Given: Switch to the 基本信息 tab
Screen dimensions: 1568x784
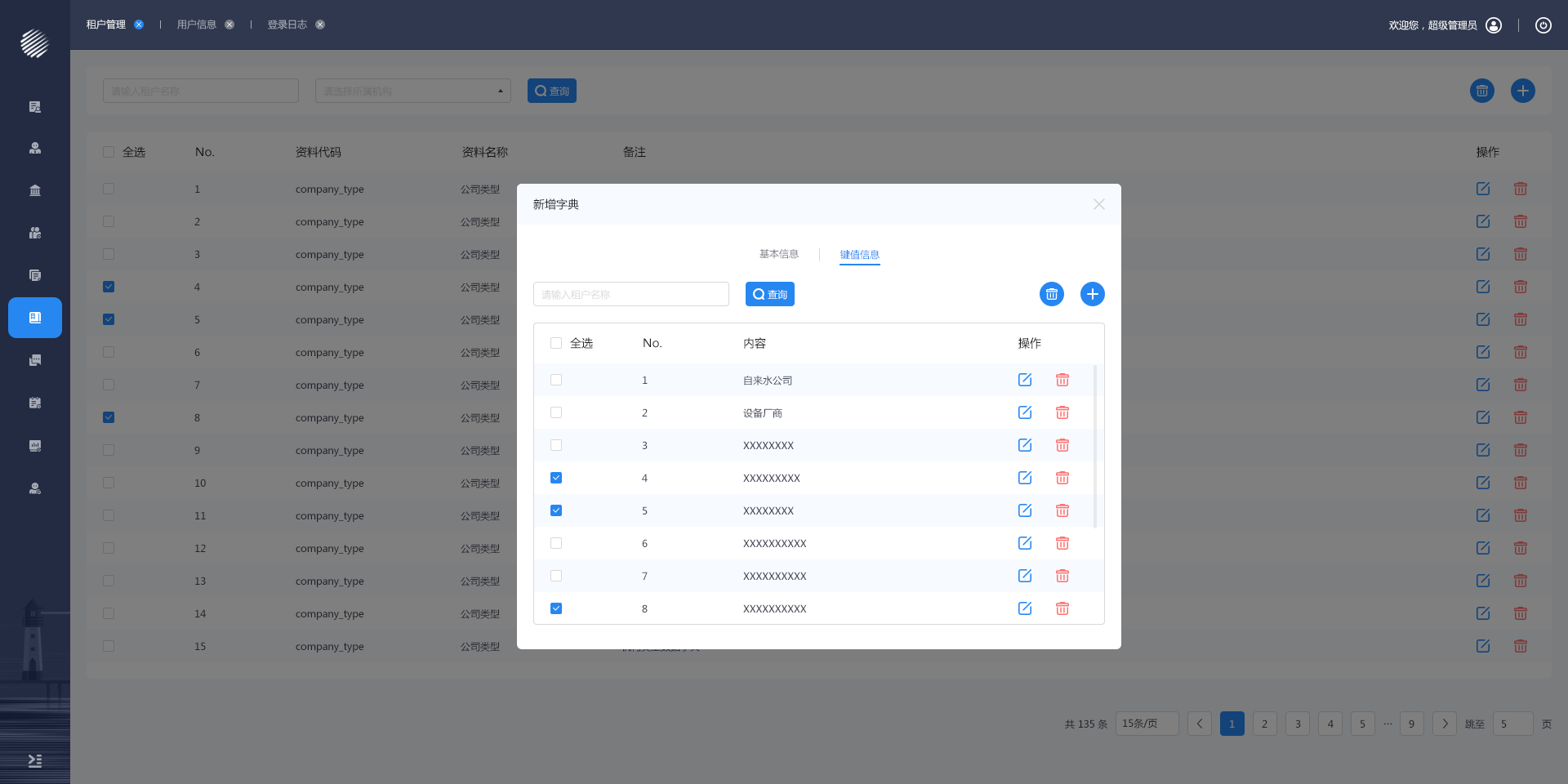Looking at the screenshot, I should [778, 254].
